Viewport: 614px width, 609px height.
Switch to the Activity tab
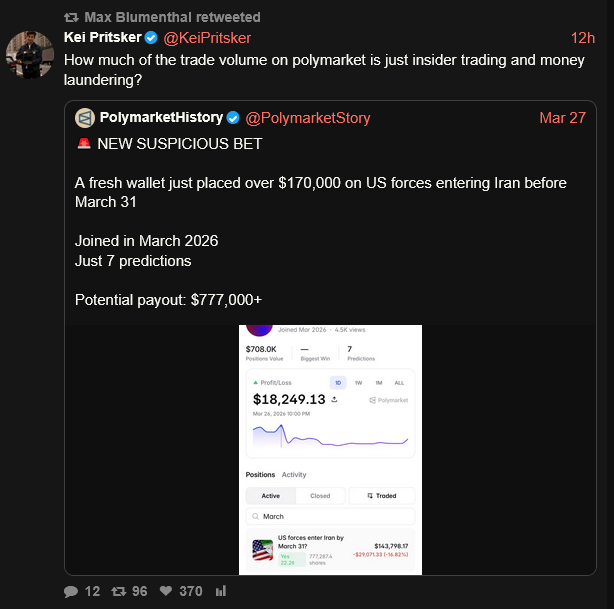pyautogui.click(x=294, y=475)
